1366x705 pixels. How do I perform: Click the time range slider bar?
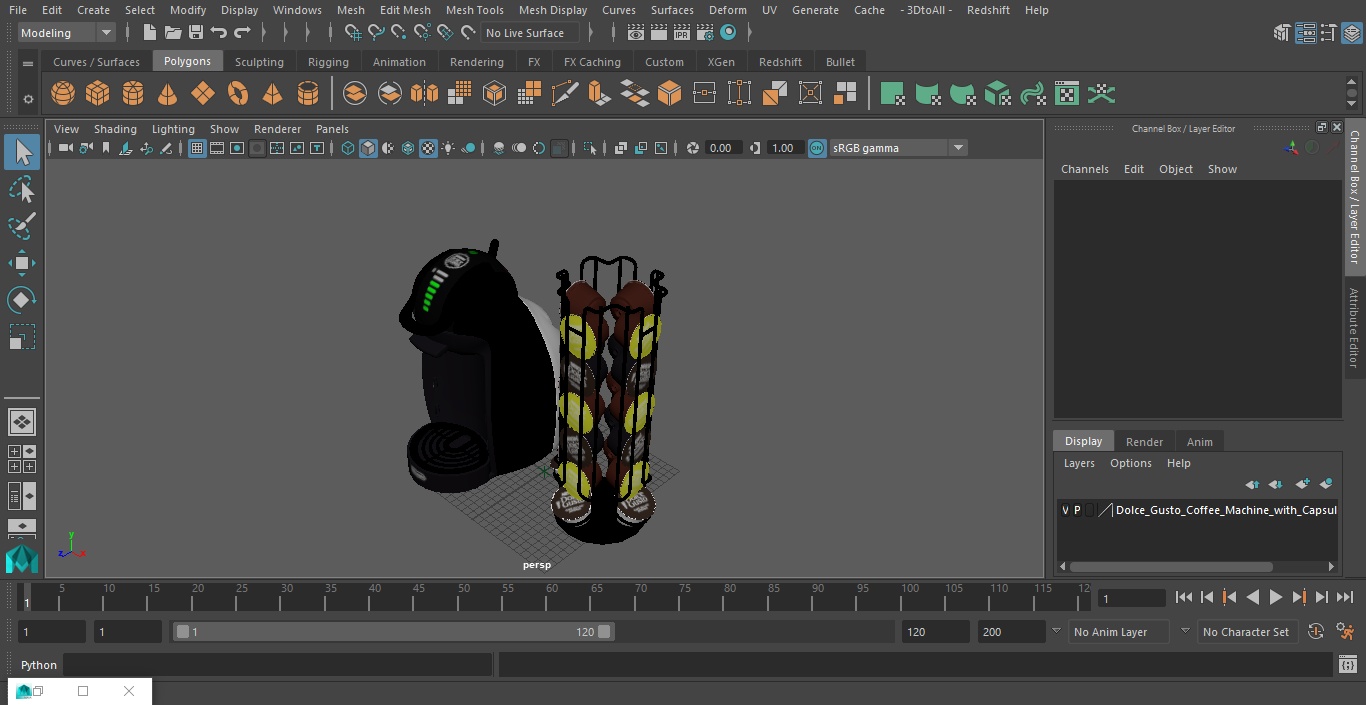click(394, 632)
